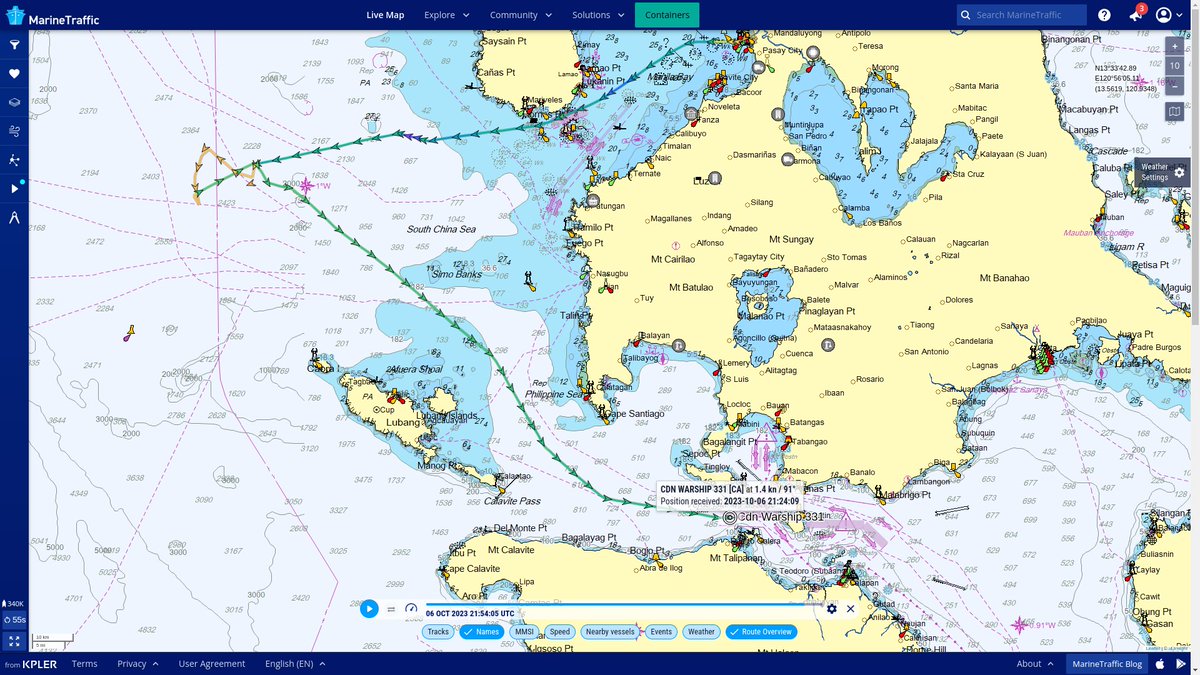
Task: Open the Android app icon
Action: pos(1180,663)
